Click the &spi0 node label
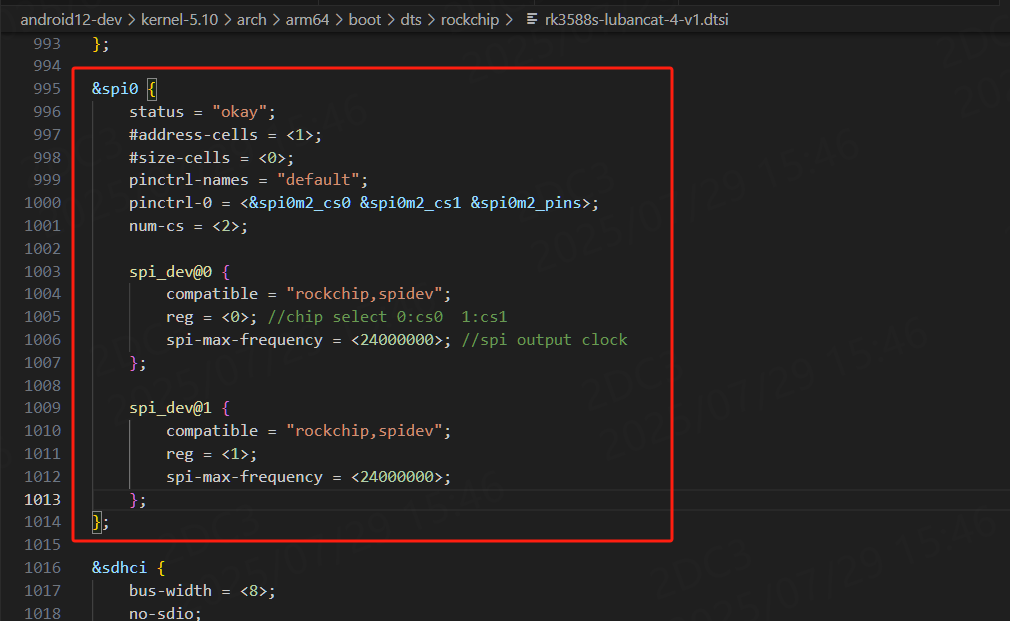Image resolution: width=1010 pixels, height=621 pixels. [x=115, y=89]
